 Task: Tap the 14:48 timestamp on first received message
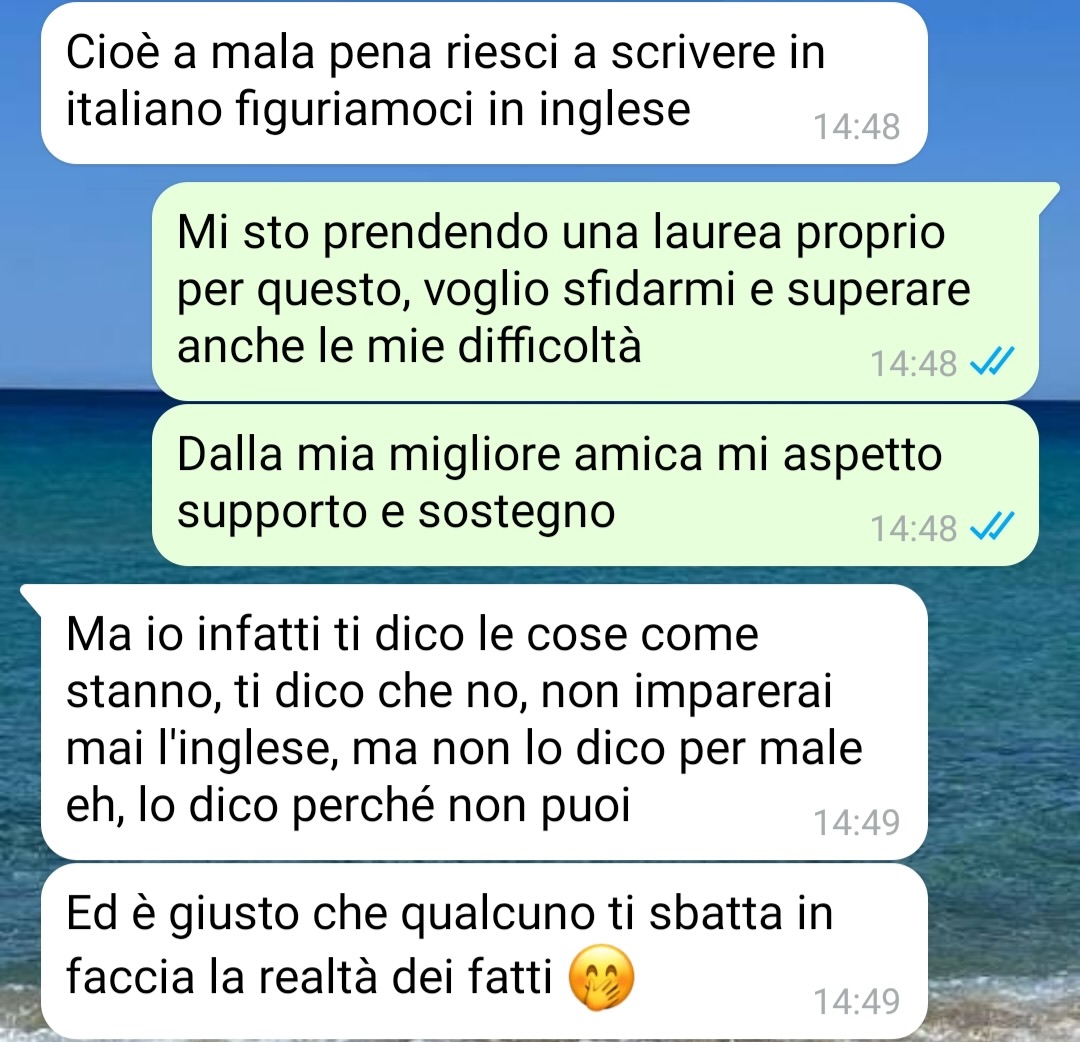coord(857,127)
